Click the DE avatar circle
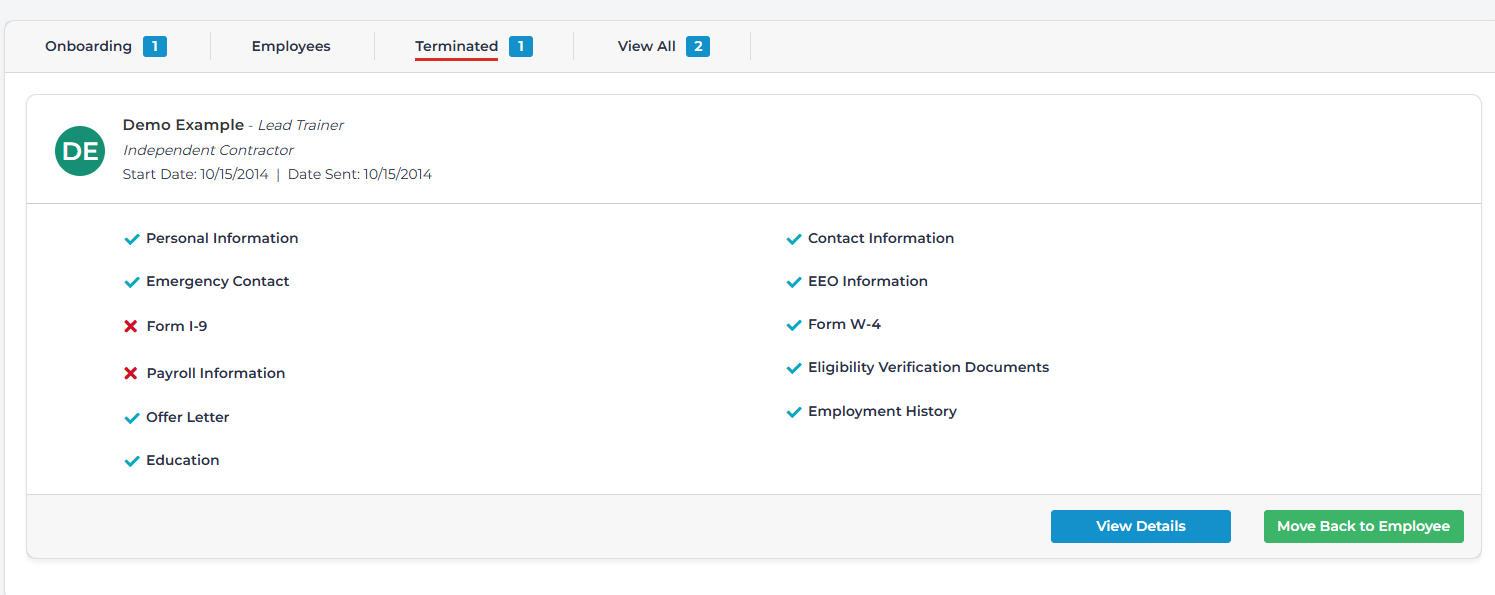1495x595 pixels. (x=80, y=151)
